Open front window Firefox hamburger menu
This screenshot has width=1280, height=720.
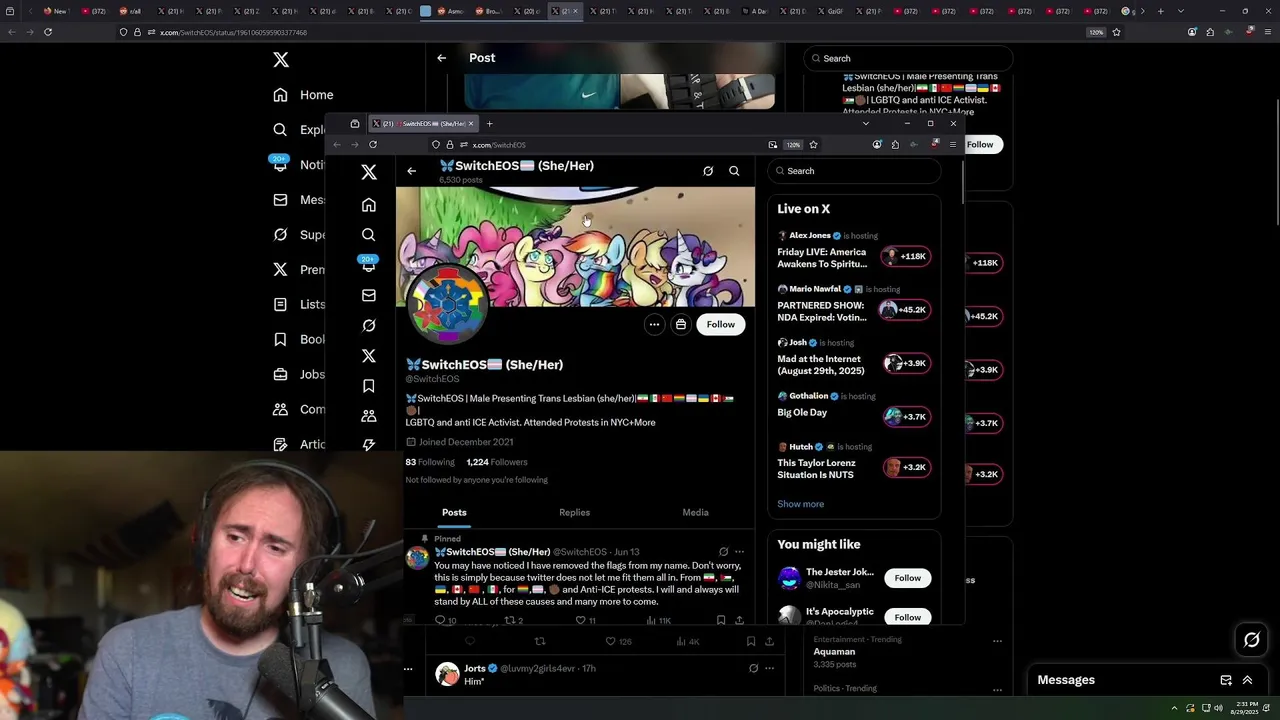(x=953, y=145)
